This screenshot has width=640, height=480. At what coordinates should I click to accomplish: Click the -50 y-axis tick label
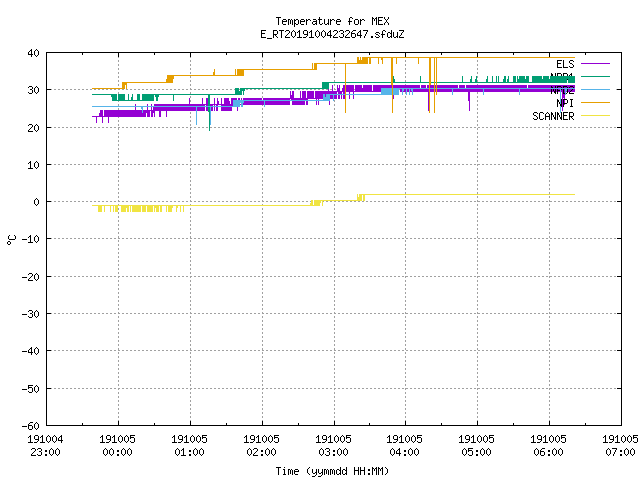tap(31, 389)
